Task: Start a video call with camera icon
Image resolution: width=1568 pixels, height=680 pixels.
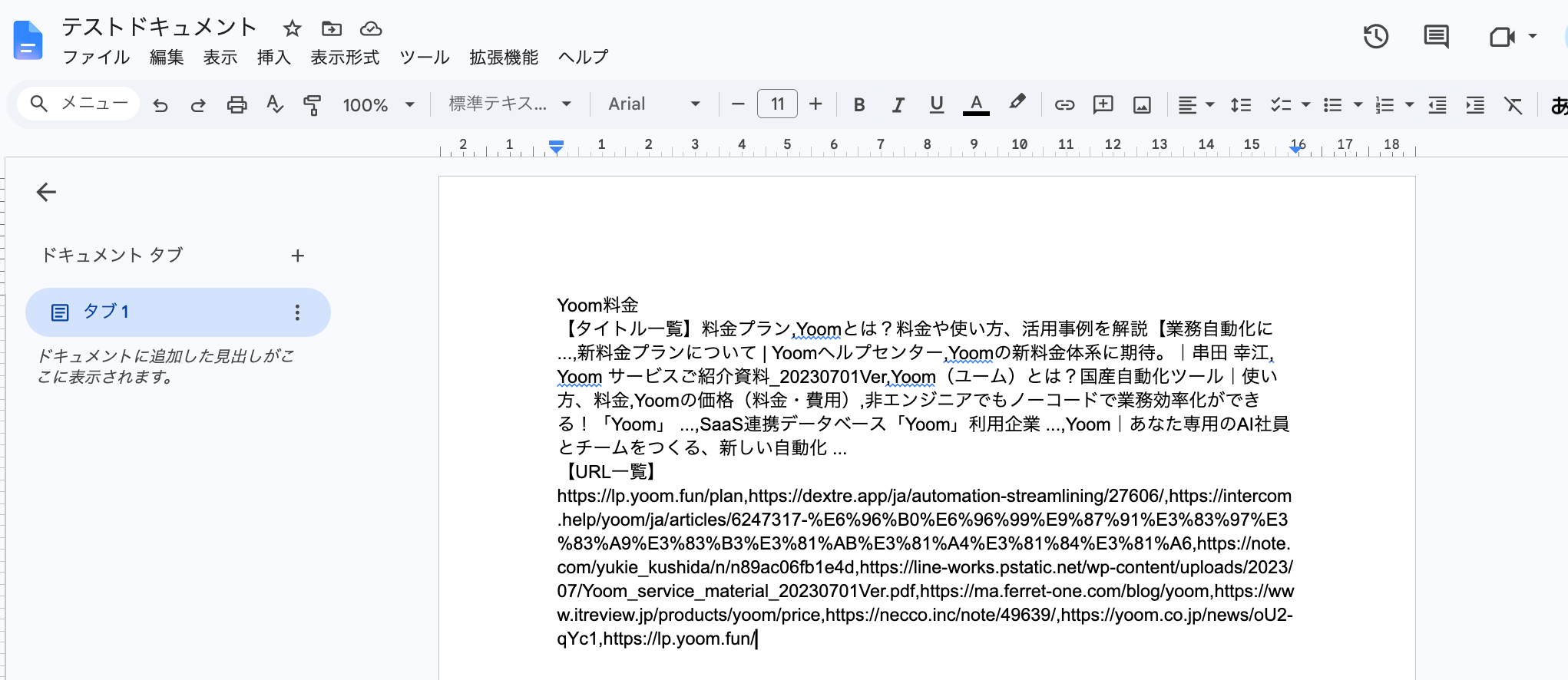Action: tap(1501, 36)
